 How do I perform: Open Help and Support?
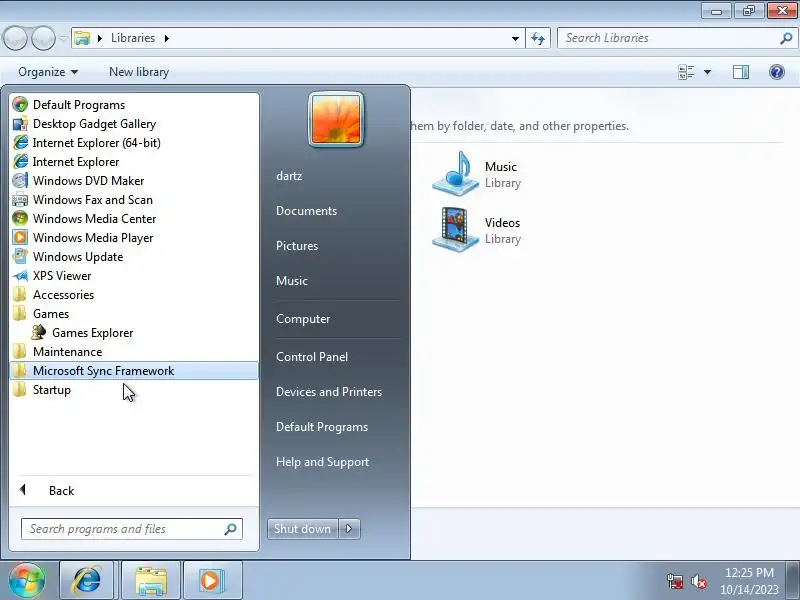tap(322, 462)
